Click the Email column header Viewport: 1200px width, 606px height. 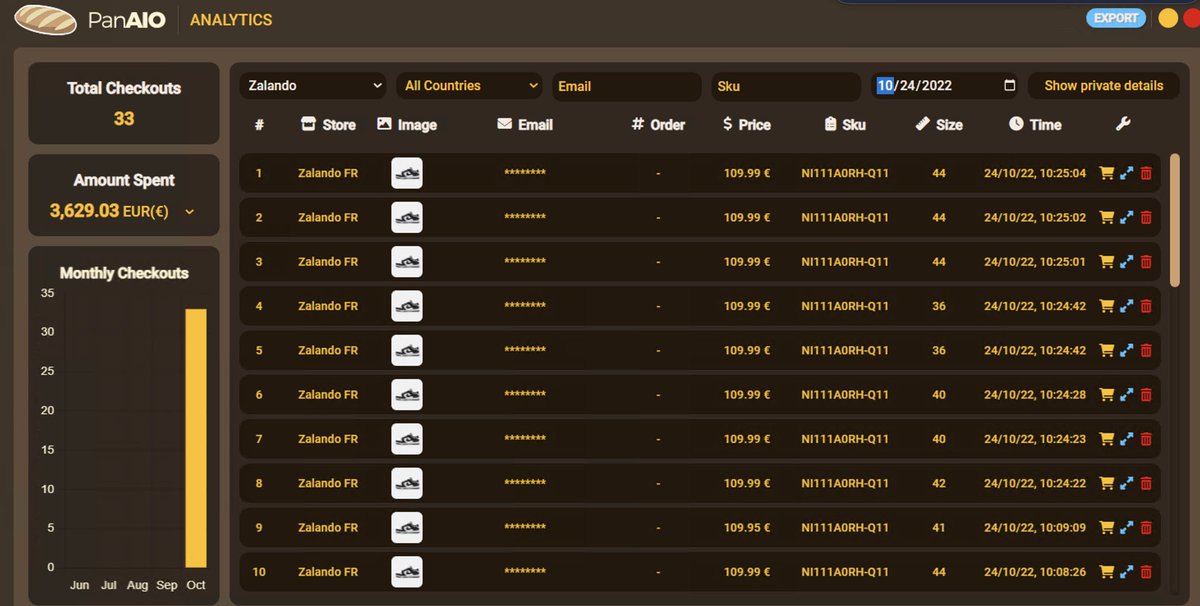(x=525, y=125)
